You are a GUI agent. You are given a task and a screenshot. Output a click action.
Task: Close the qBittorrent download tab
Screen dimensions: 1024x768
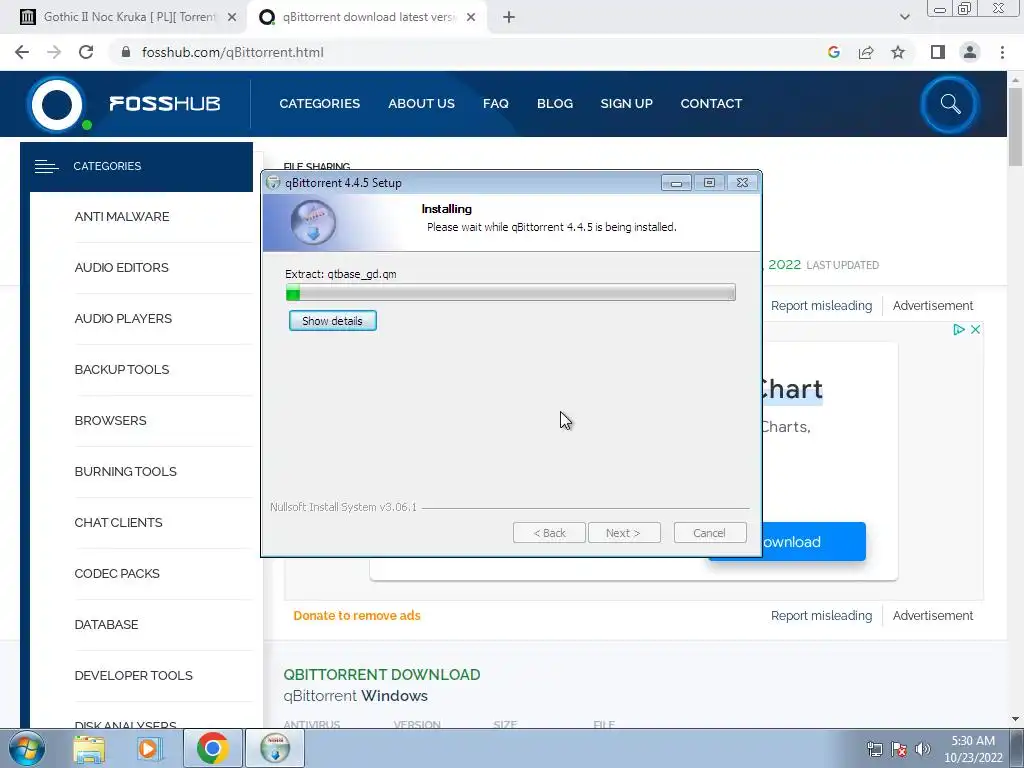471,17
